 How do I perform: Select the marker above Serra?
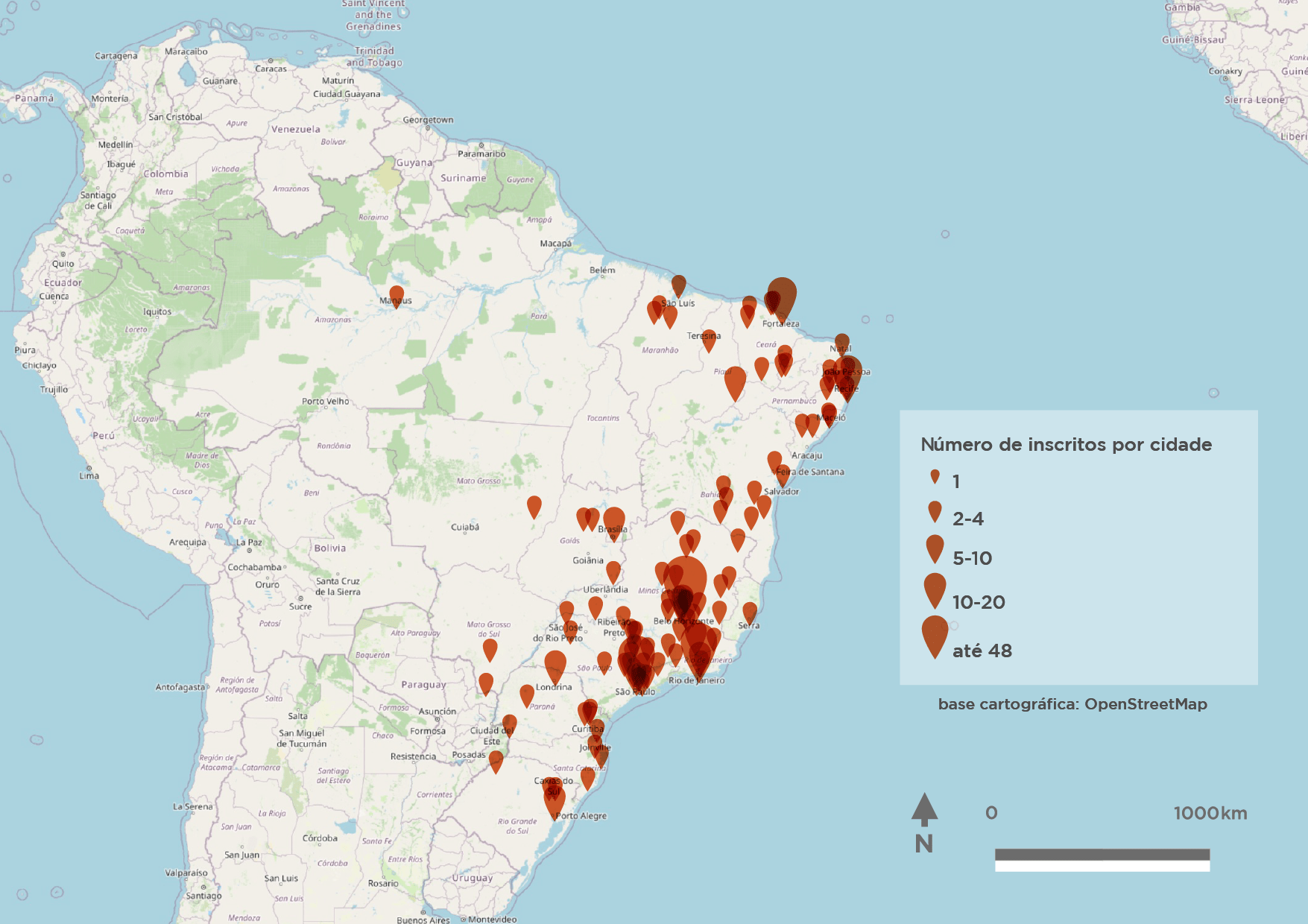tap(750, 613)
